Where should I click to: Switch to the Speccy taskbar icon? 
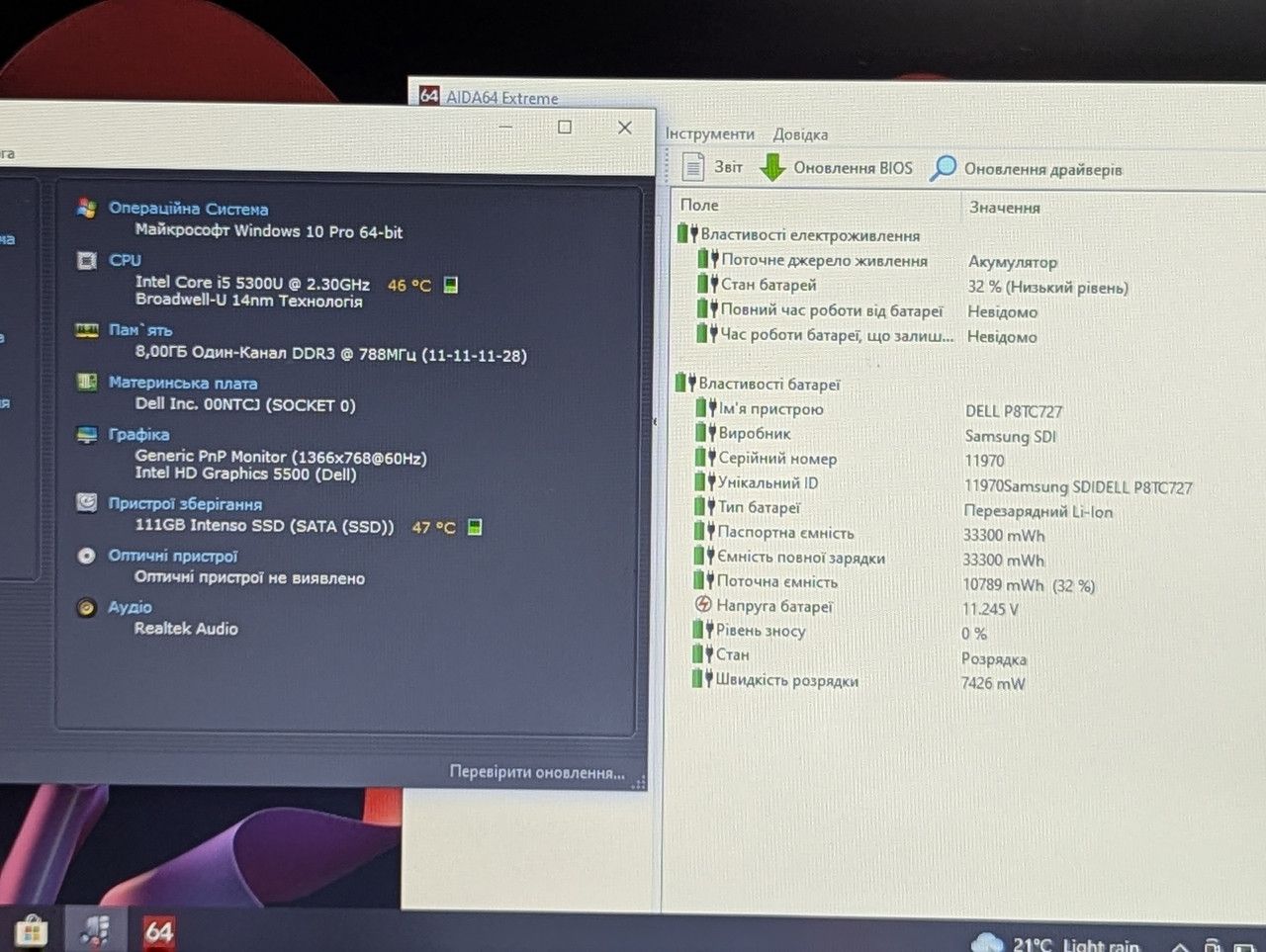pyautogui.click(x=95, y=931)
